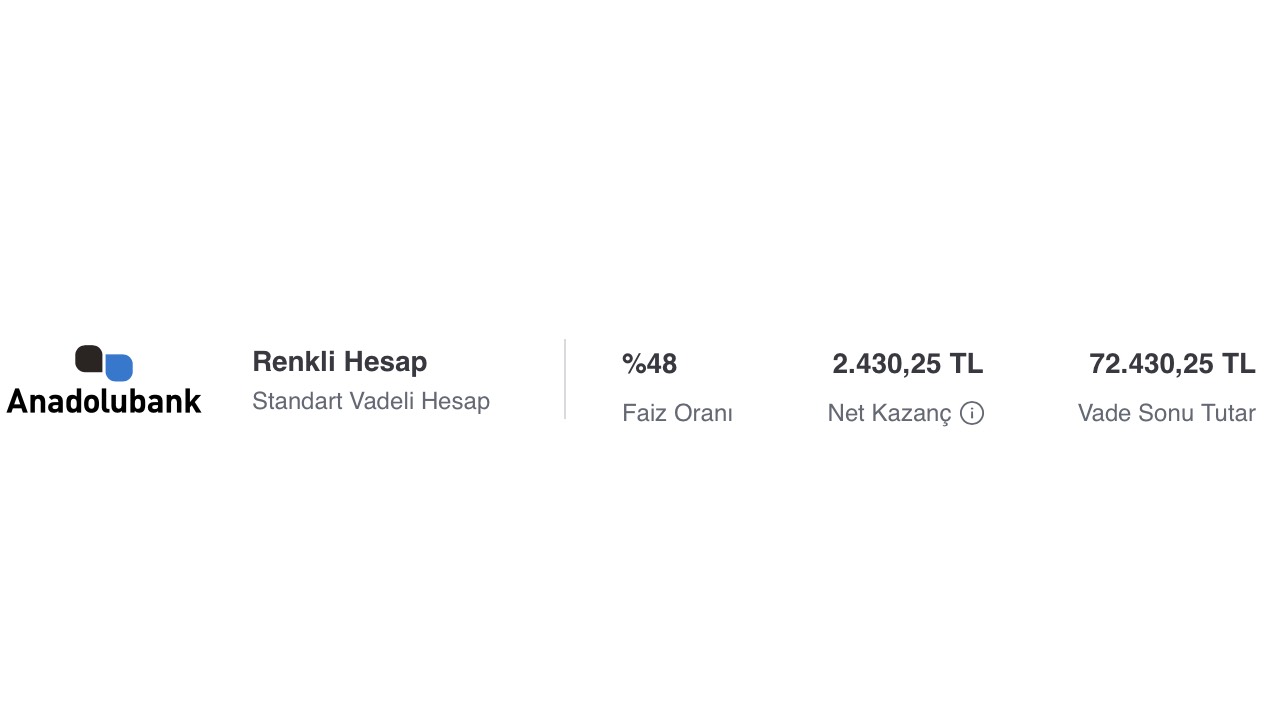The width and height of the screenshot is (1280, 720).
Task: Click the Vade Sonu Tutar label
Action: pyautogui.click(x=1166, y=413)
